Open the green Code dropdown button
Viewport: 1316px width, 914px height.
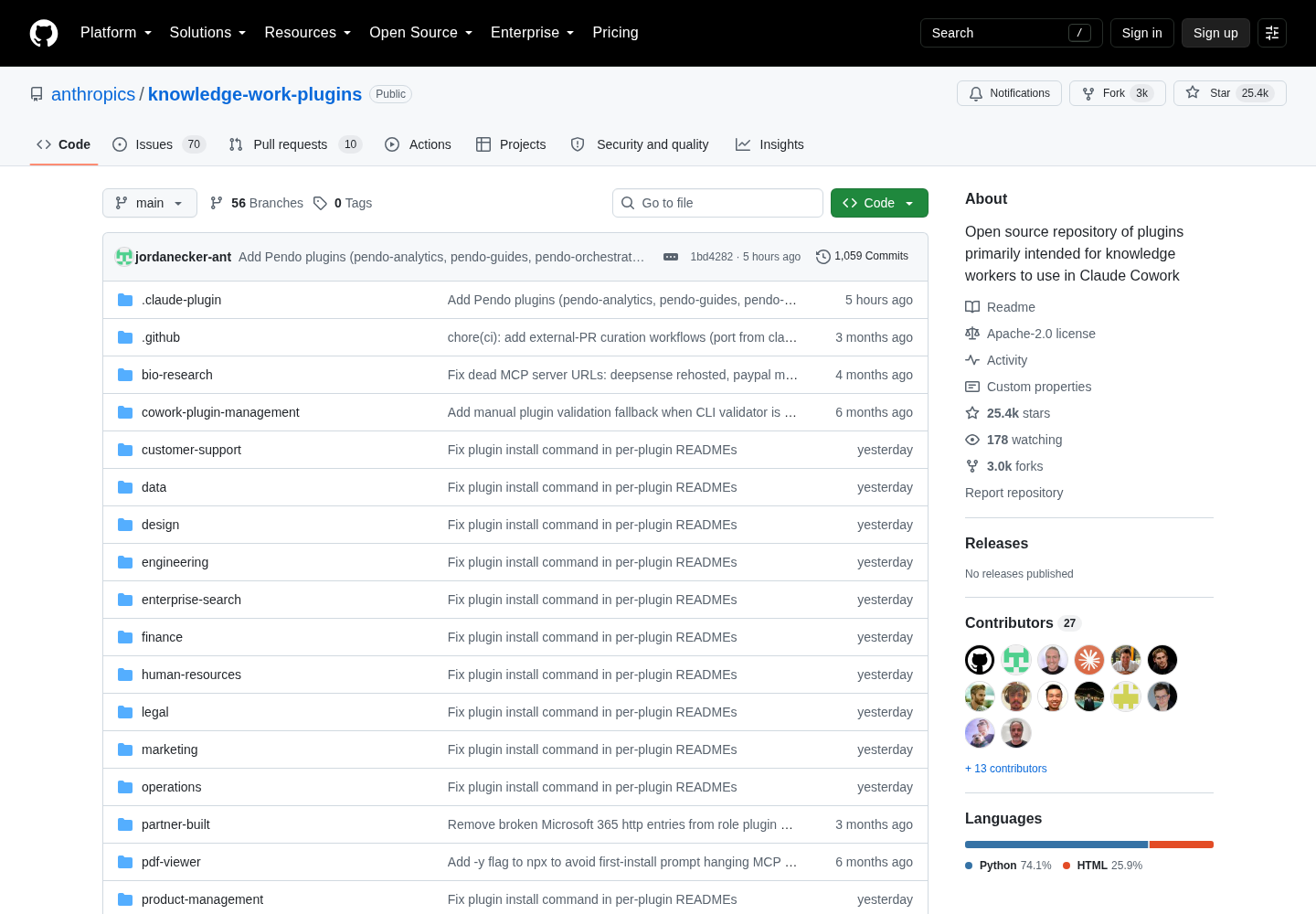tap(879, 203)
